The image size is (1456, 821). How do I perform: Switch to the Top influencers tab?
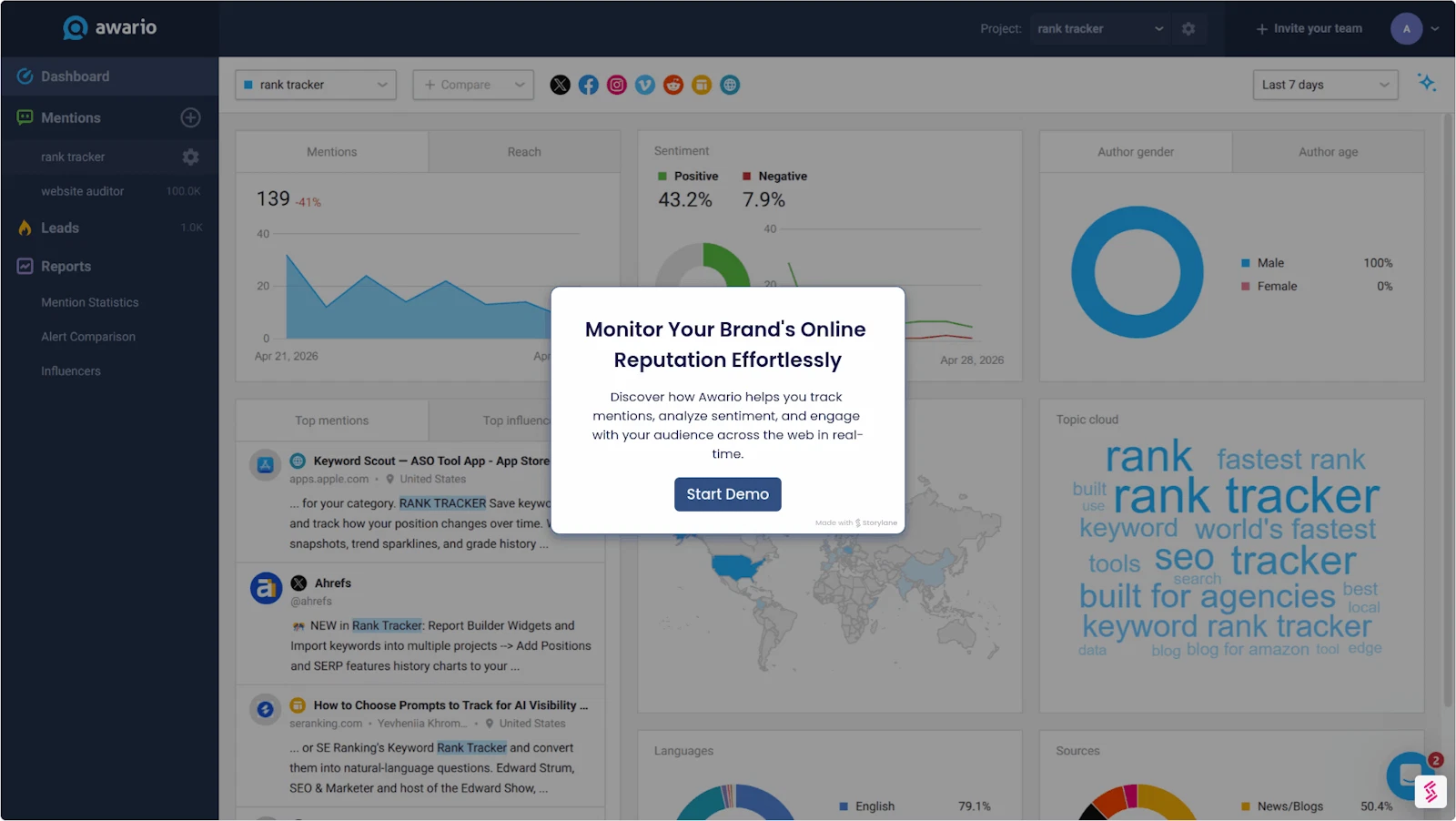click(517, 421)
